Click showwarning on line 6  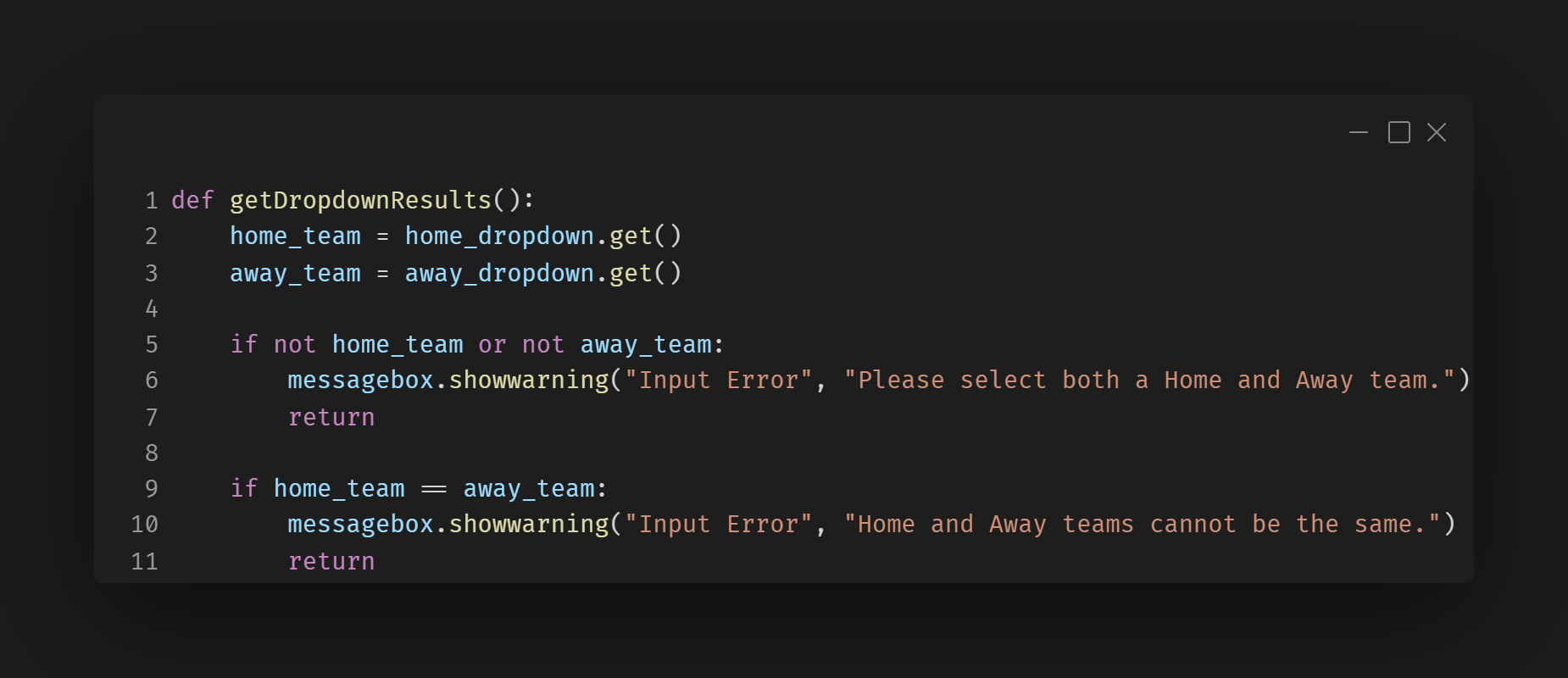pyautogui.click(x=529, y=381)
